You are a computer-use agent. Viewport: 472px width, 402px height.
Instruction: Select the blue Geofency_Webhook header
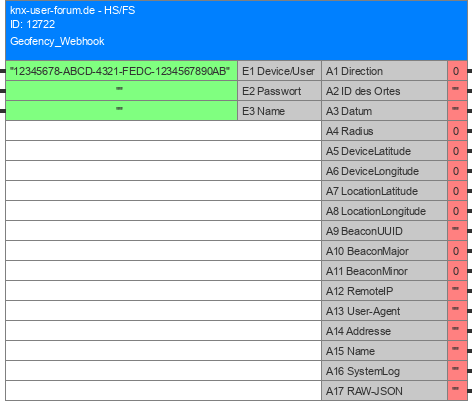[x=236, y=31]
